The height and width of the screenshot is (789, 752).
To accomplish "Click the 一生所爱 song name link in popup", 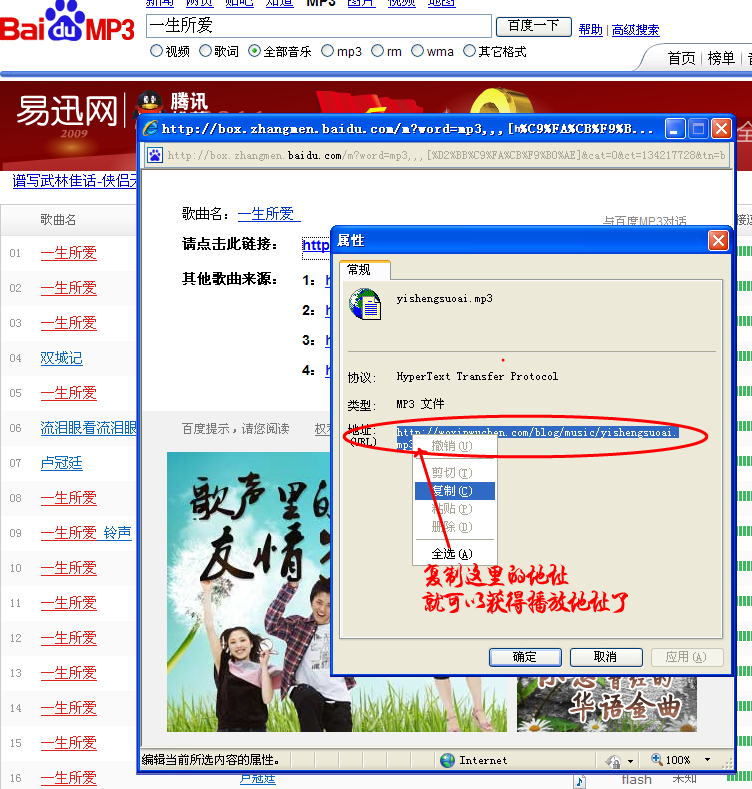I will (x=269, y=214).
